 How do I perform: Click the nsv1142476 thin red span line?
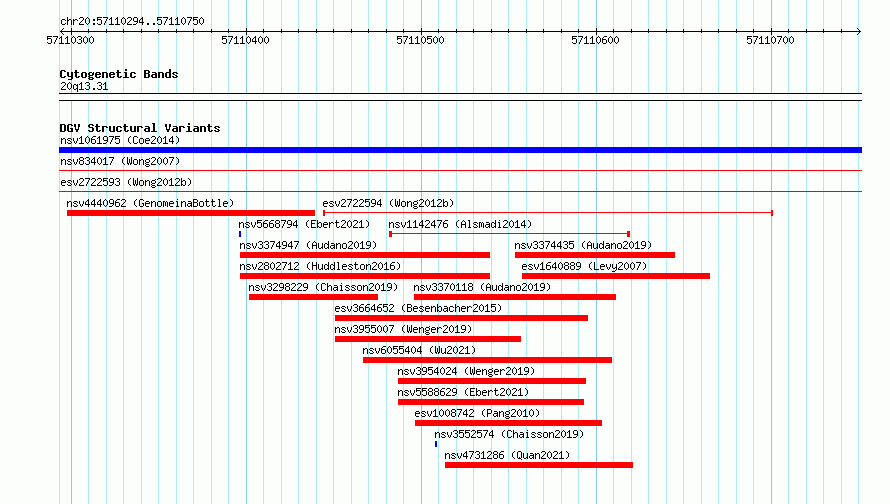(x=510, y=234)
